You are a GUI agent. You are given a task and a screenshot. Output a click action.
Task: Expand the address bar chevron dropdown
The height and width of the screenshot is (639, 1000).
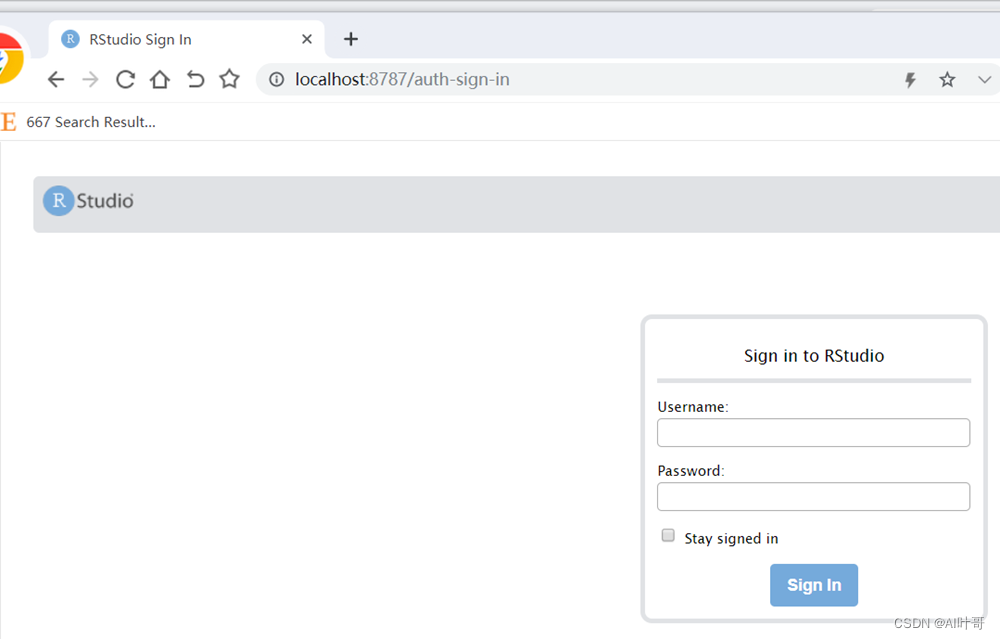pyautogui.click(x=984, y=79)
